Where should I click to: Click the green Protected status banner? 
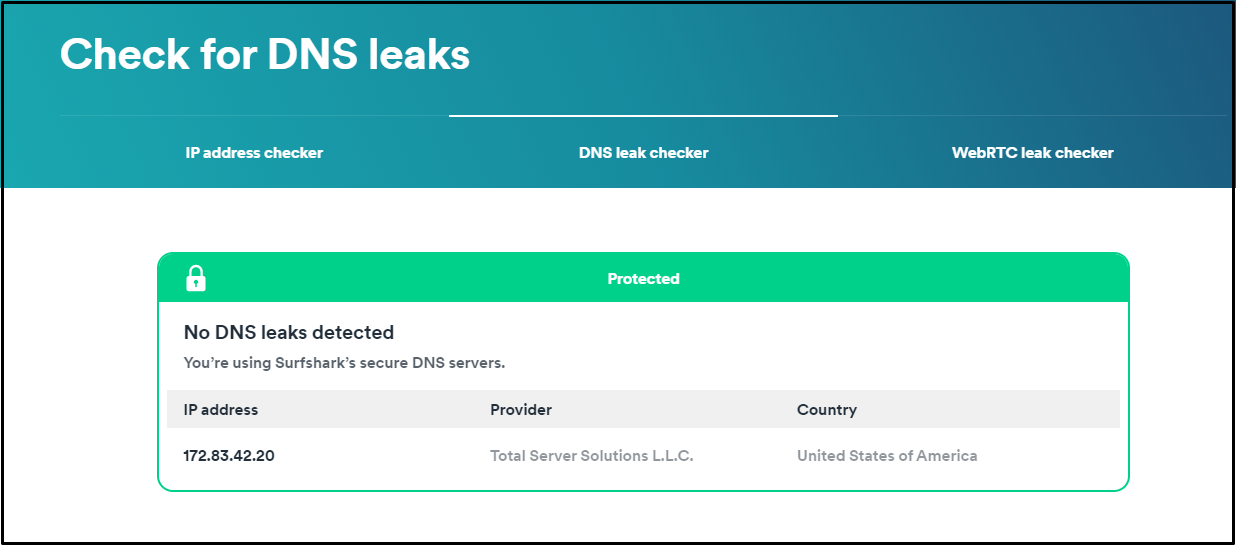(x=643, y=278)
